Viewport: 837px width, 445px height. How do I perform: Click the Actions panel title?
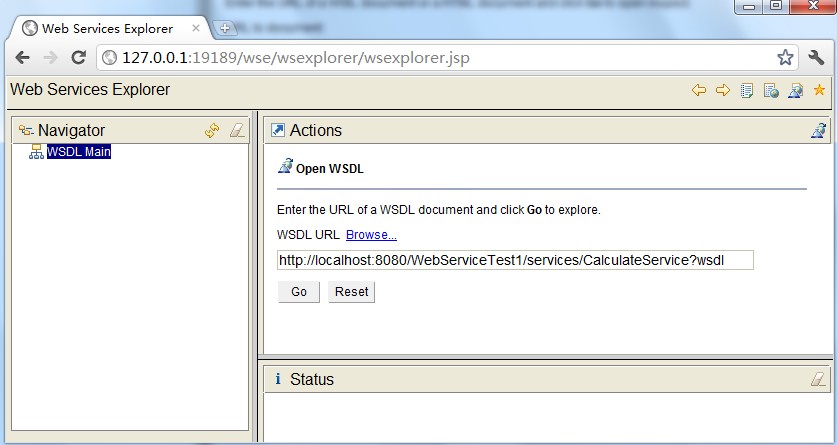click(x=315, y=130)
